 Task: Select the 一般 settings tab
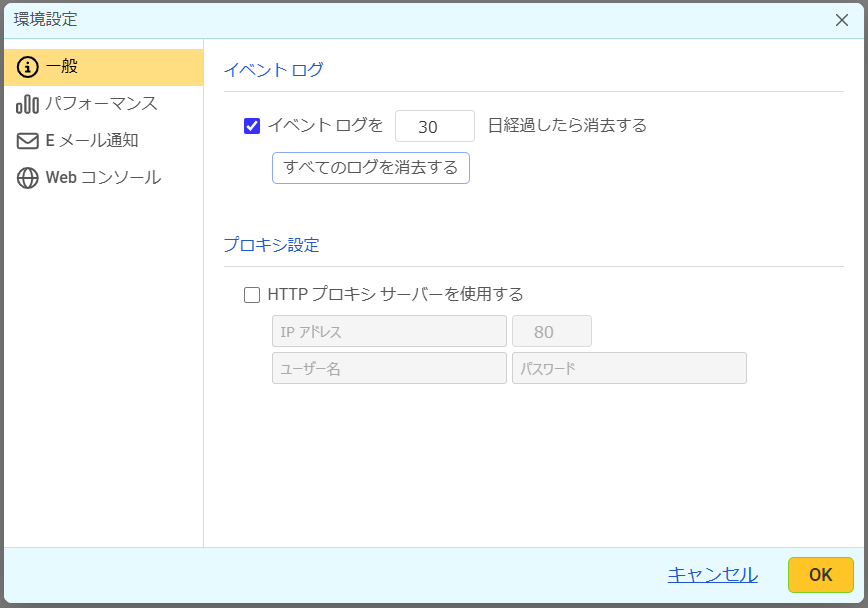pyautogui.click(x=104, y=67)
